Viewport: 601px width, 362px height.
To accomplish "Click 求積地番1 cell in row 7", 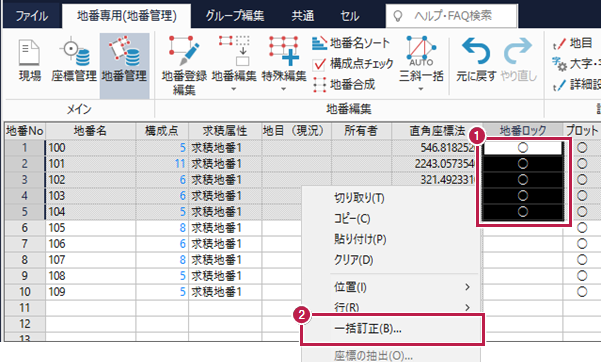I will click(x=225, y=244).
